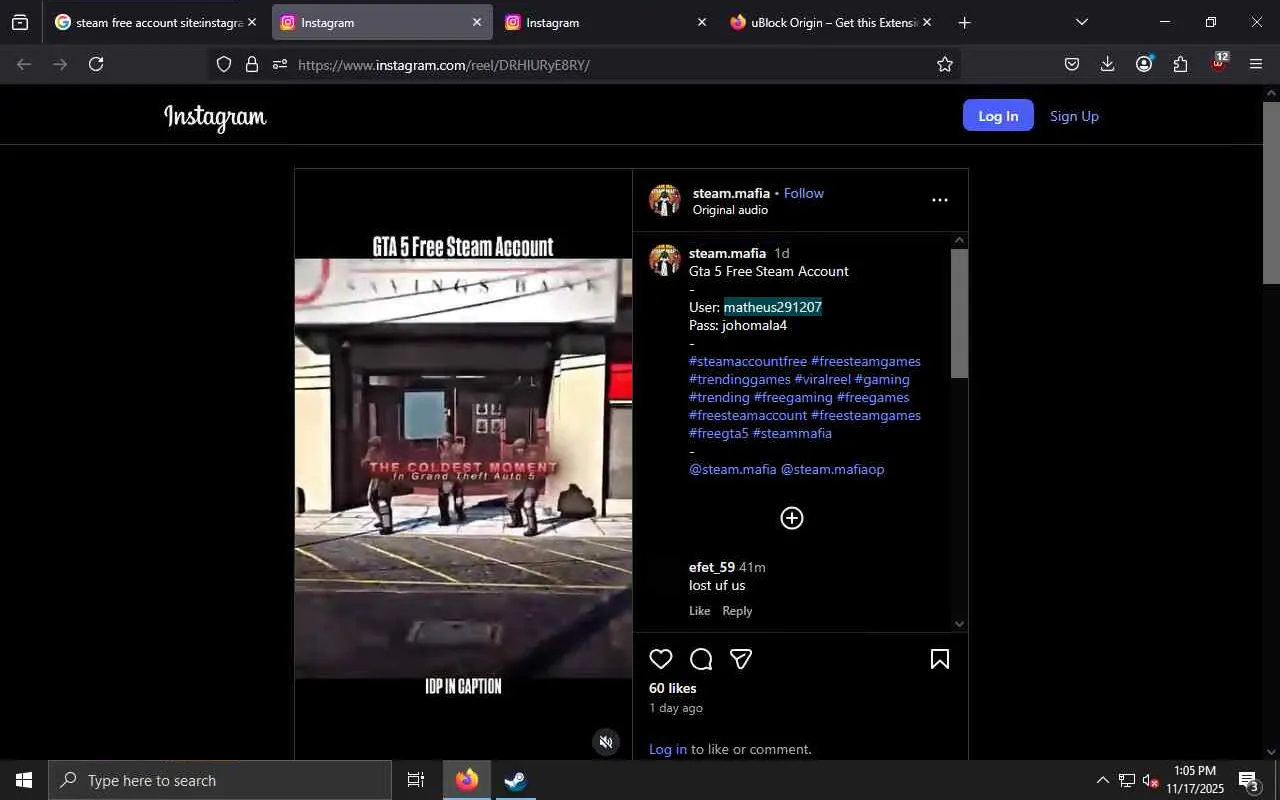Click the Windows taskbar search box
The image size is (1280, 800).
[x=220, y=780]
